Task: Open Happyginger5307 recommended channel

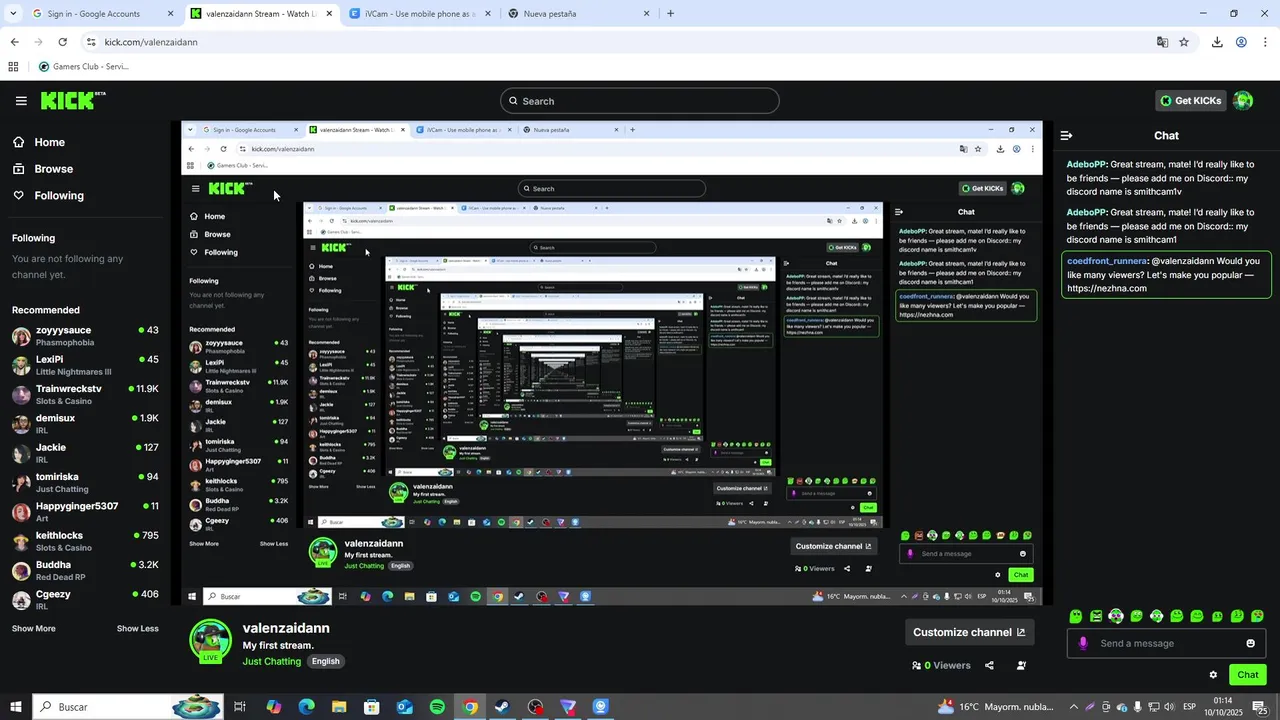Action: (x=84, y=512)
